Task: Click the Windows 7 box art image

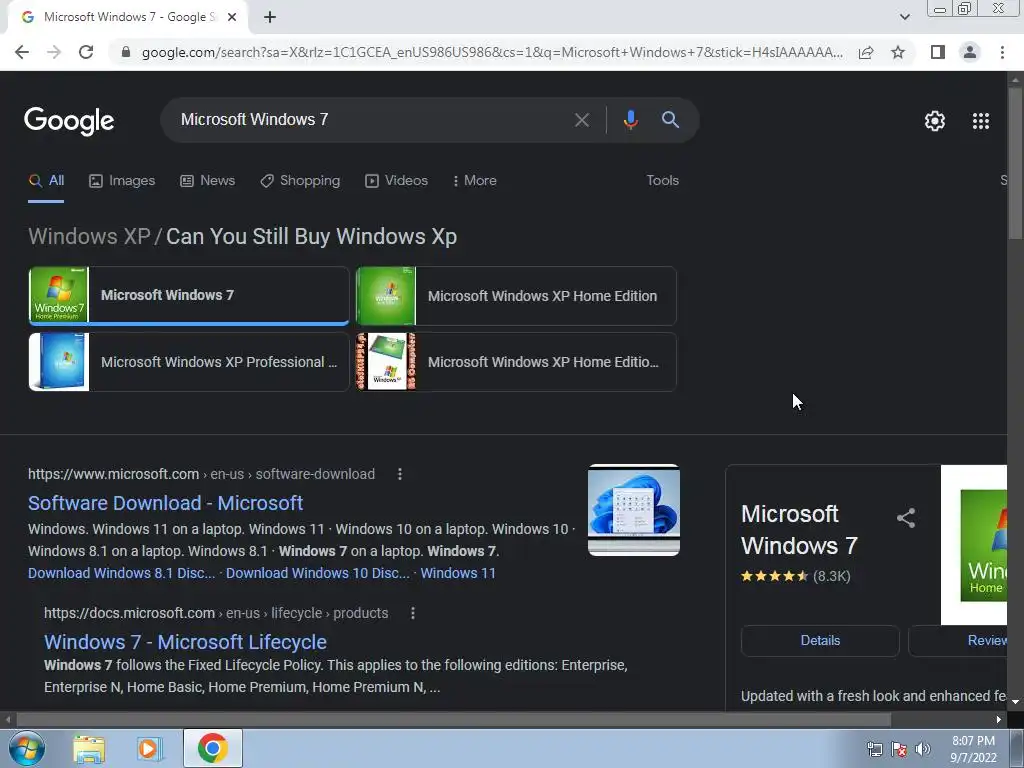Action: tap(974, 545)
